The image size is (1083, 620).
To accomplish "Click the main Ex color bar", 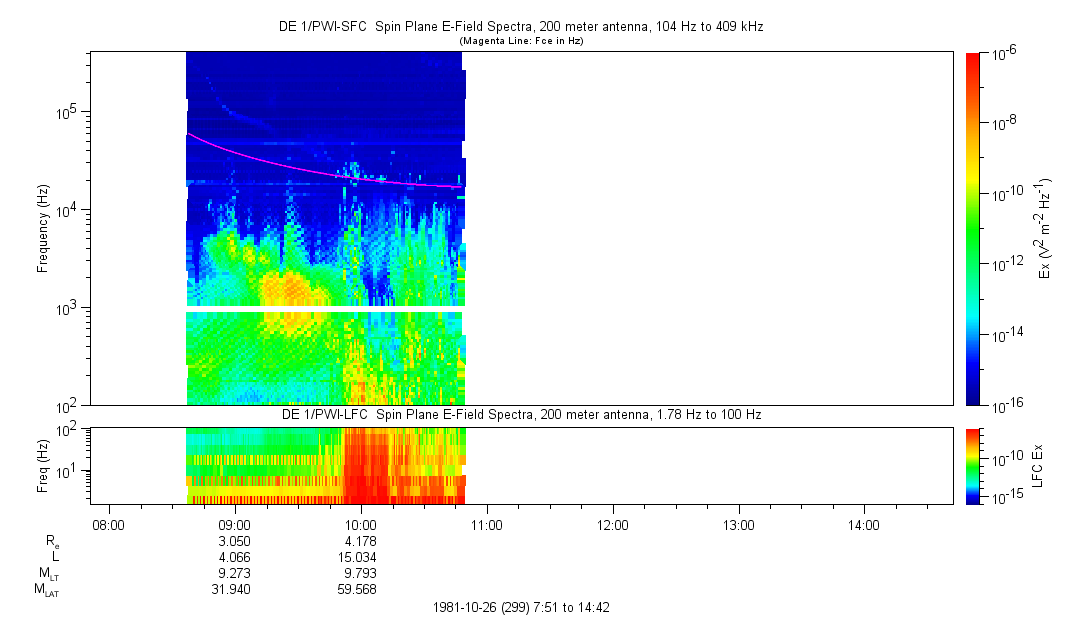I will 972,229.
